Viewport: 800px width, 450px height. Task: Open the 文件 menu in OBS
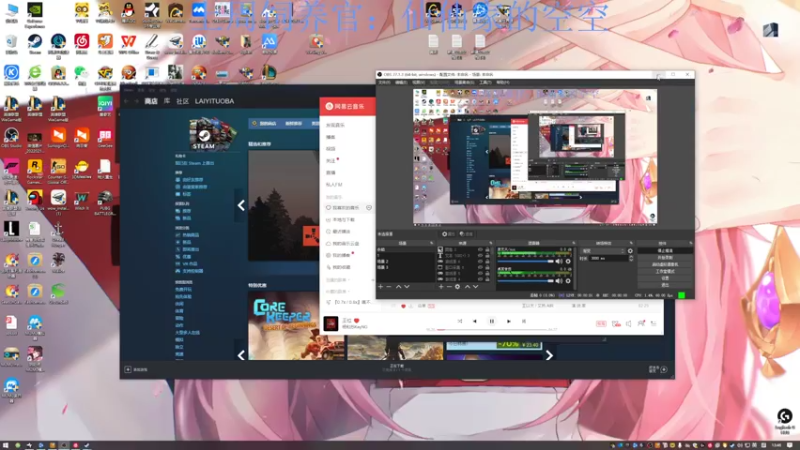(x=384, y=82)
